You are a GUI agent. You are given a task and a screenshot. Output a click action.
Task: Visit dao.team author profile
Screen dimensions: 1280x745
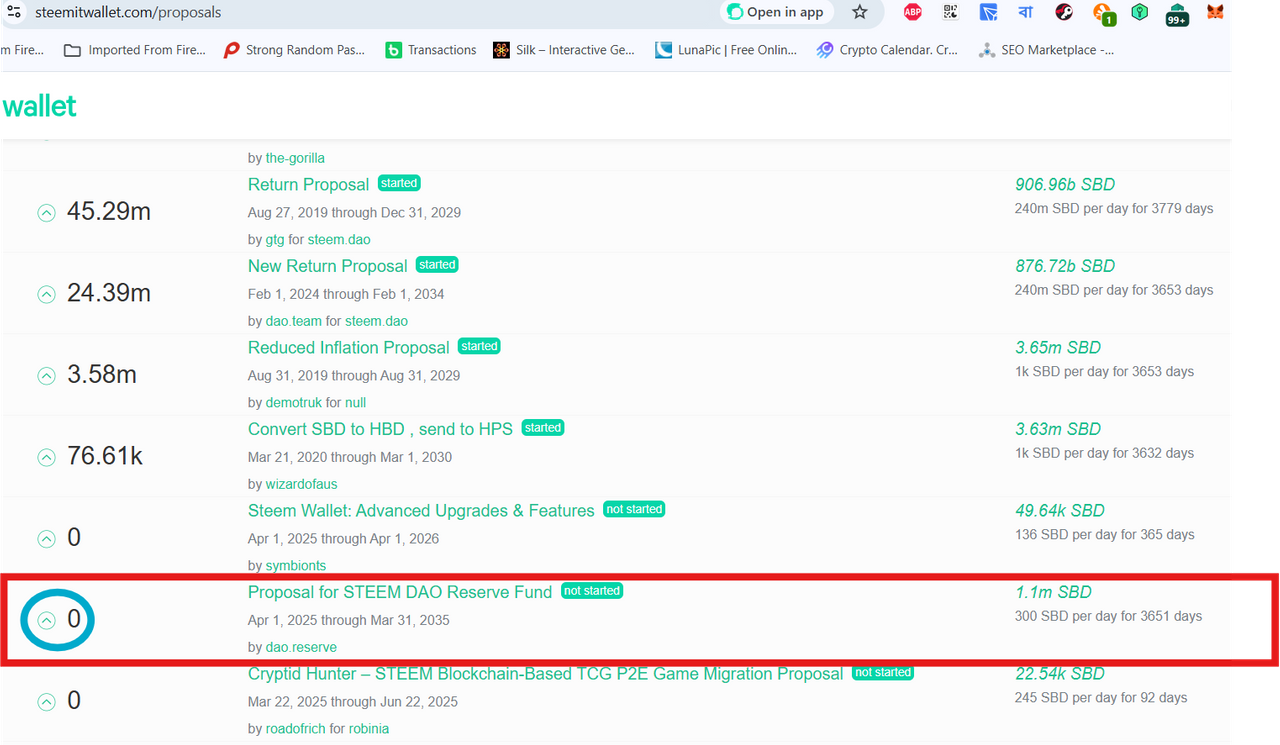(293, 321)
